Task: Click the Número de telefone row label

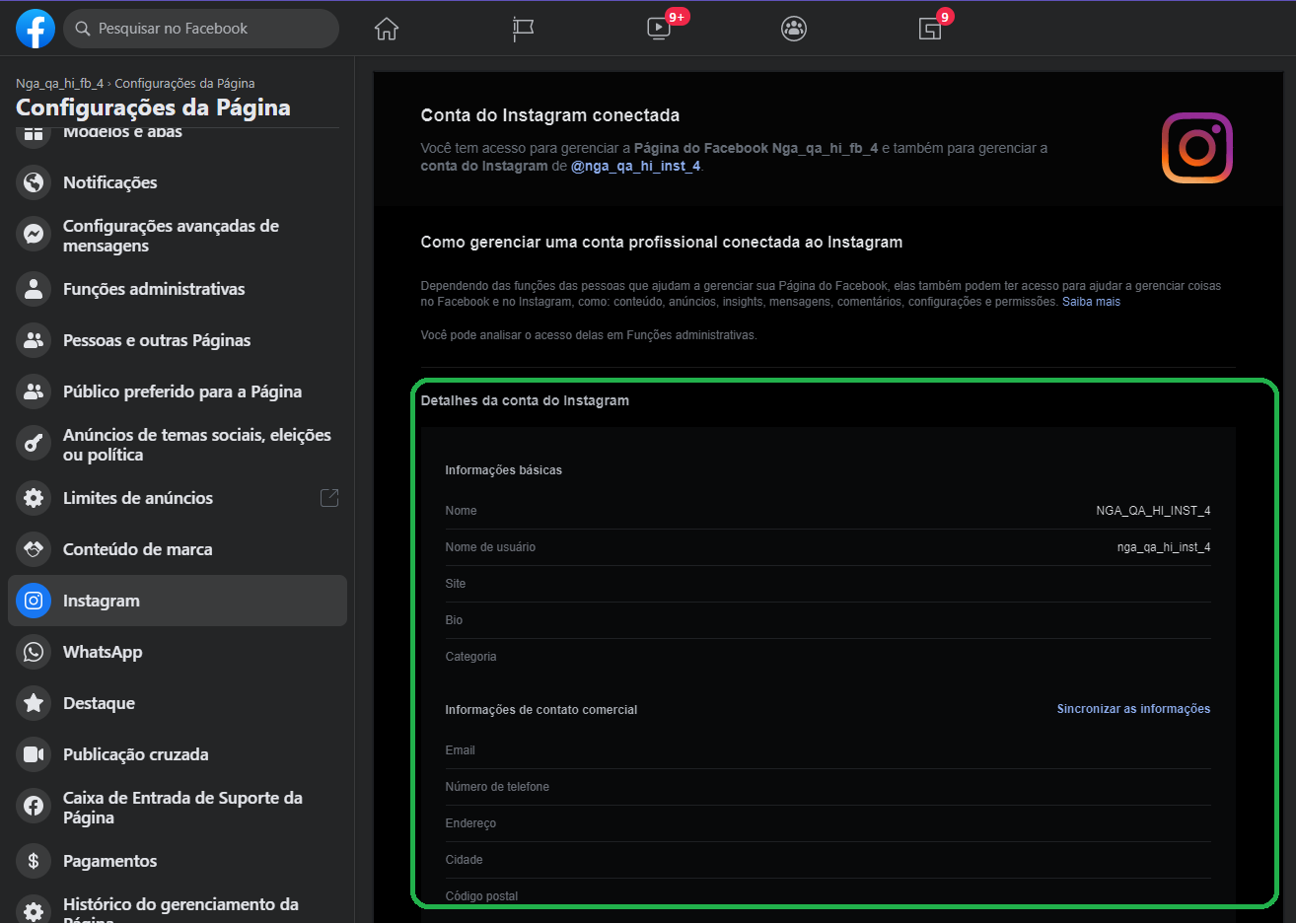Action: tap(497, 787)
